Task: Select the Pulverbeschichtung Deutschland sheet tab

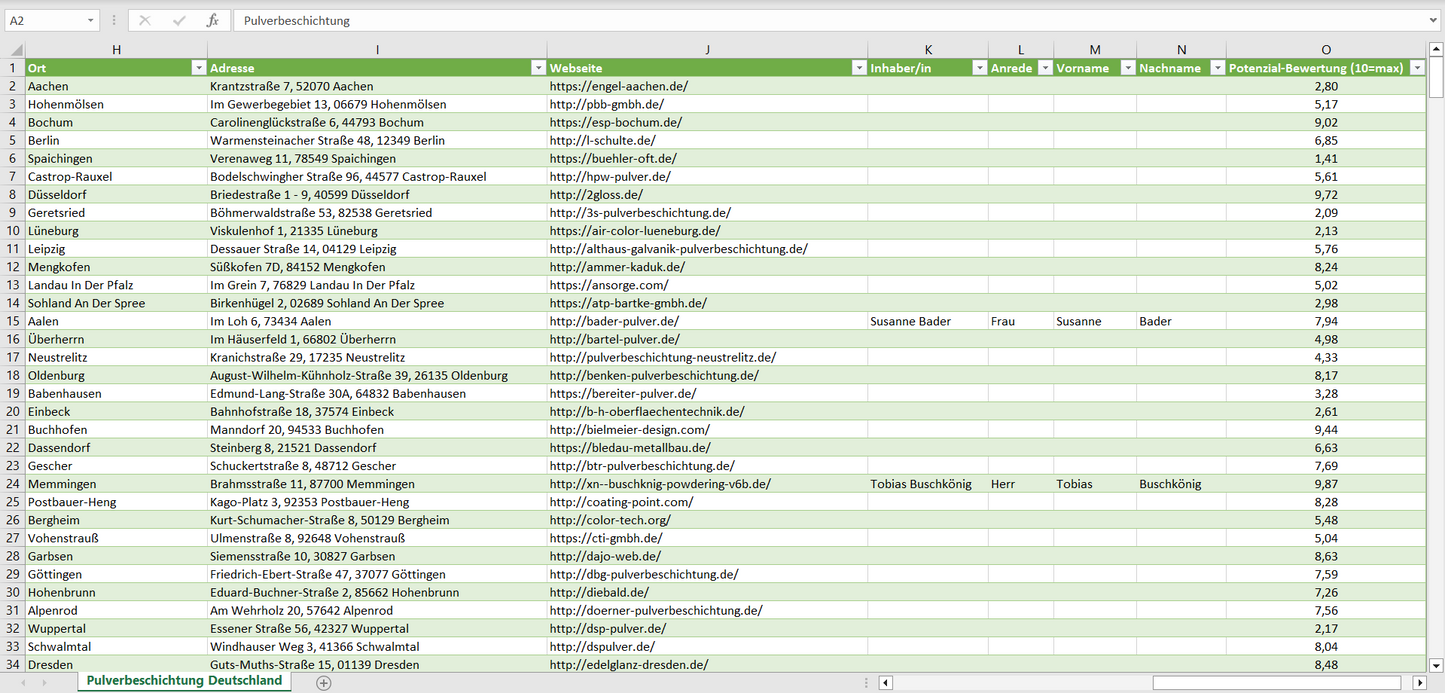Action: point(184,680)
